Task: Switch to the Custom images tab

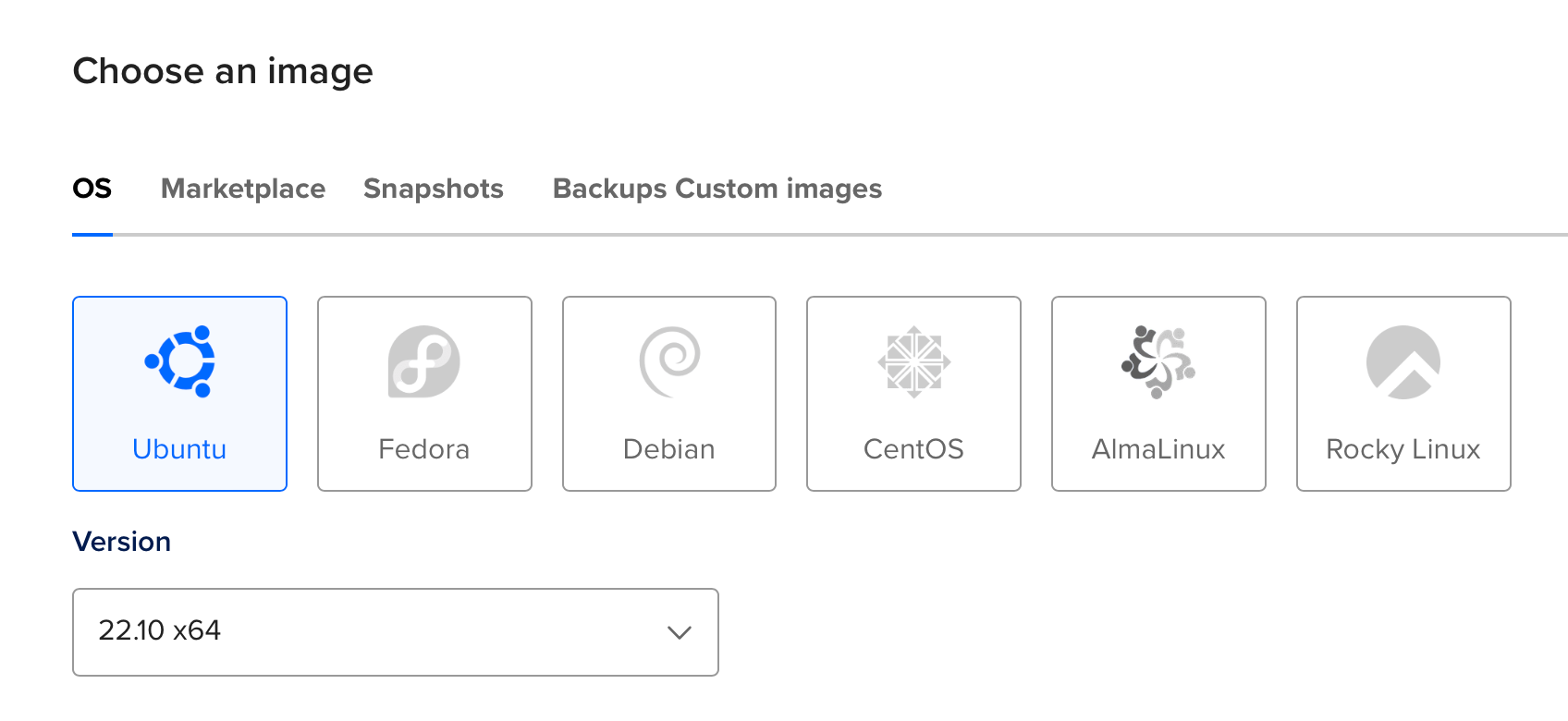Action: (x=778, y=189)
